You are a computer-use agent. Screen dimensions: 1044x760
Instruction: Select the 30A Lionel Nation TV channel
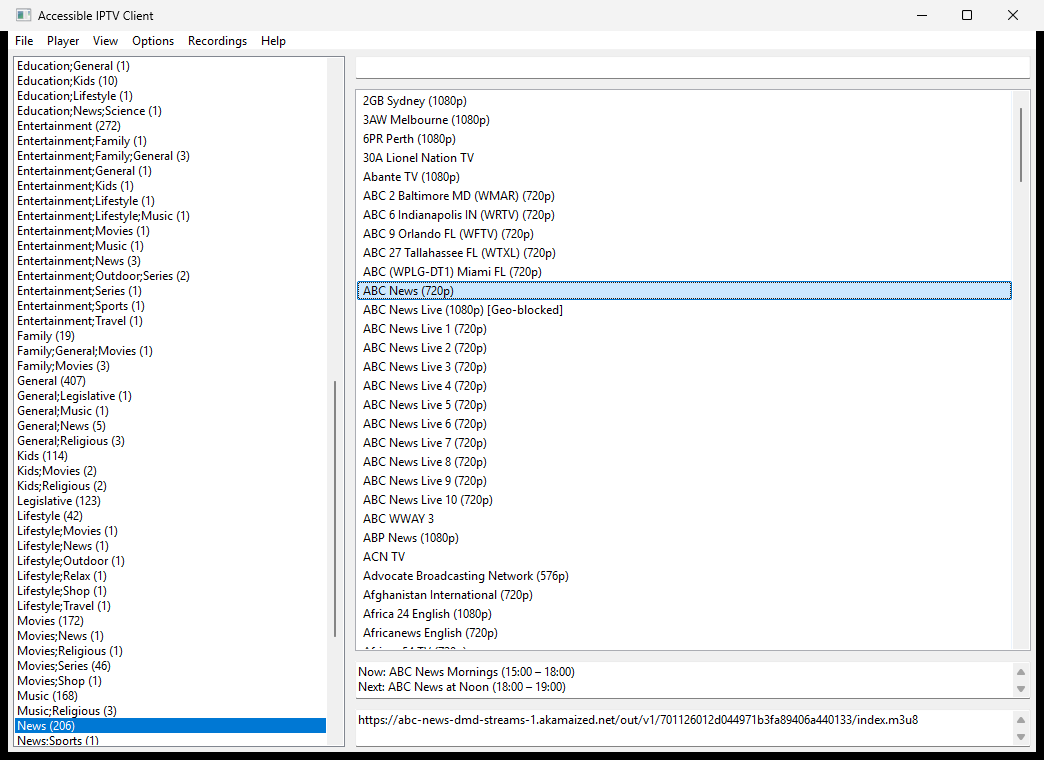684,158
